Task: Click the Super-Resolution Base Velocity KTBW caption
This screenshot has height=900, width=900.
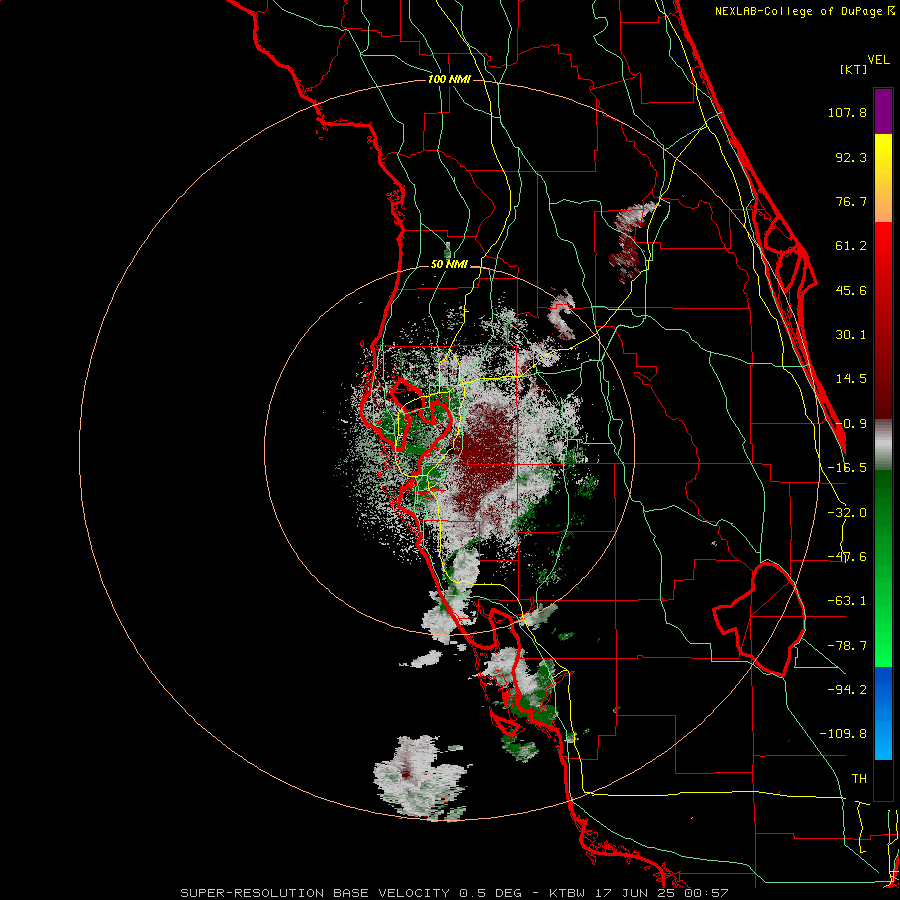Action: [x=454, y=893]
